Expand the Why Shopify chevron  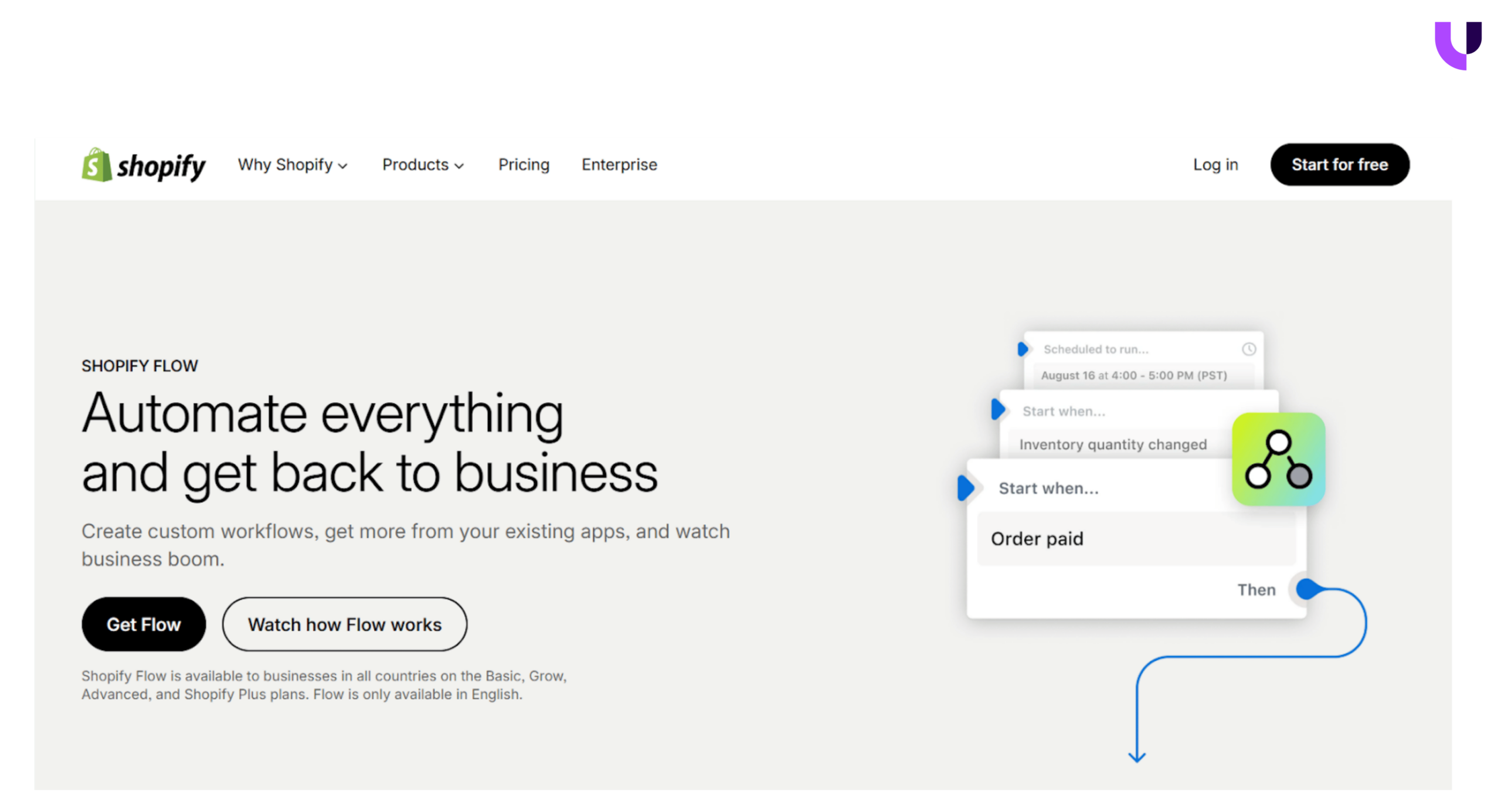tap(343, 166)
